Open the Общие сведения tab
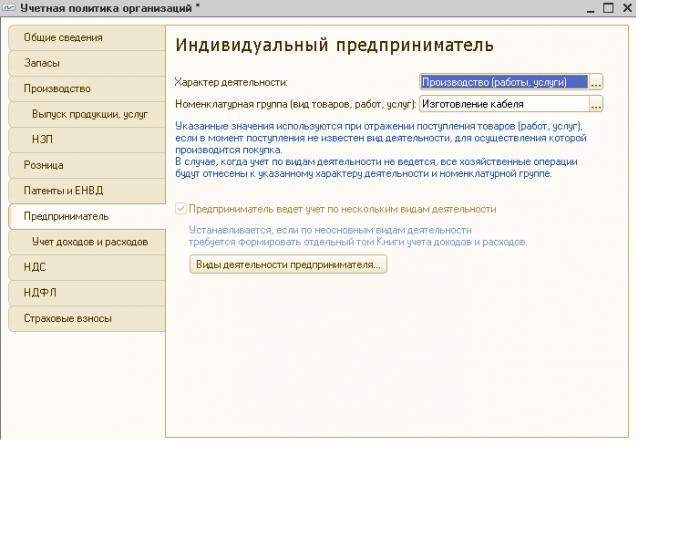 tap(87, 38)
